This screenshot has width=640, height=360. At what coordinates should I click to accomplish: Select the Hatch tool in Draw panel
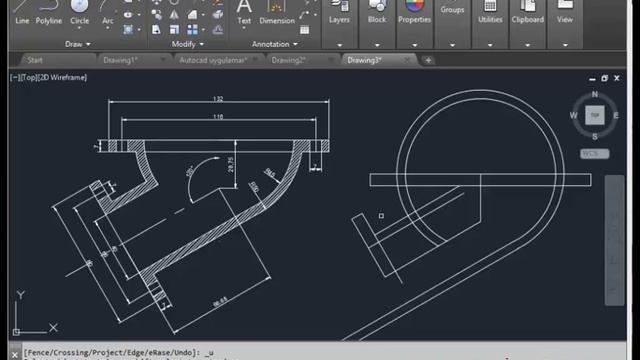[128, 29]
